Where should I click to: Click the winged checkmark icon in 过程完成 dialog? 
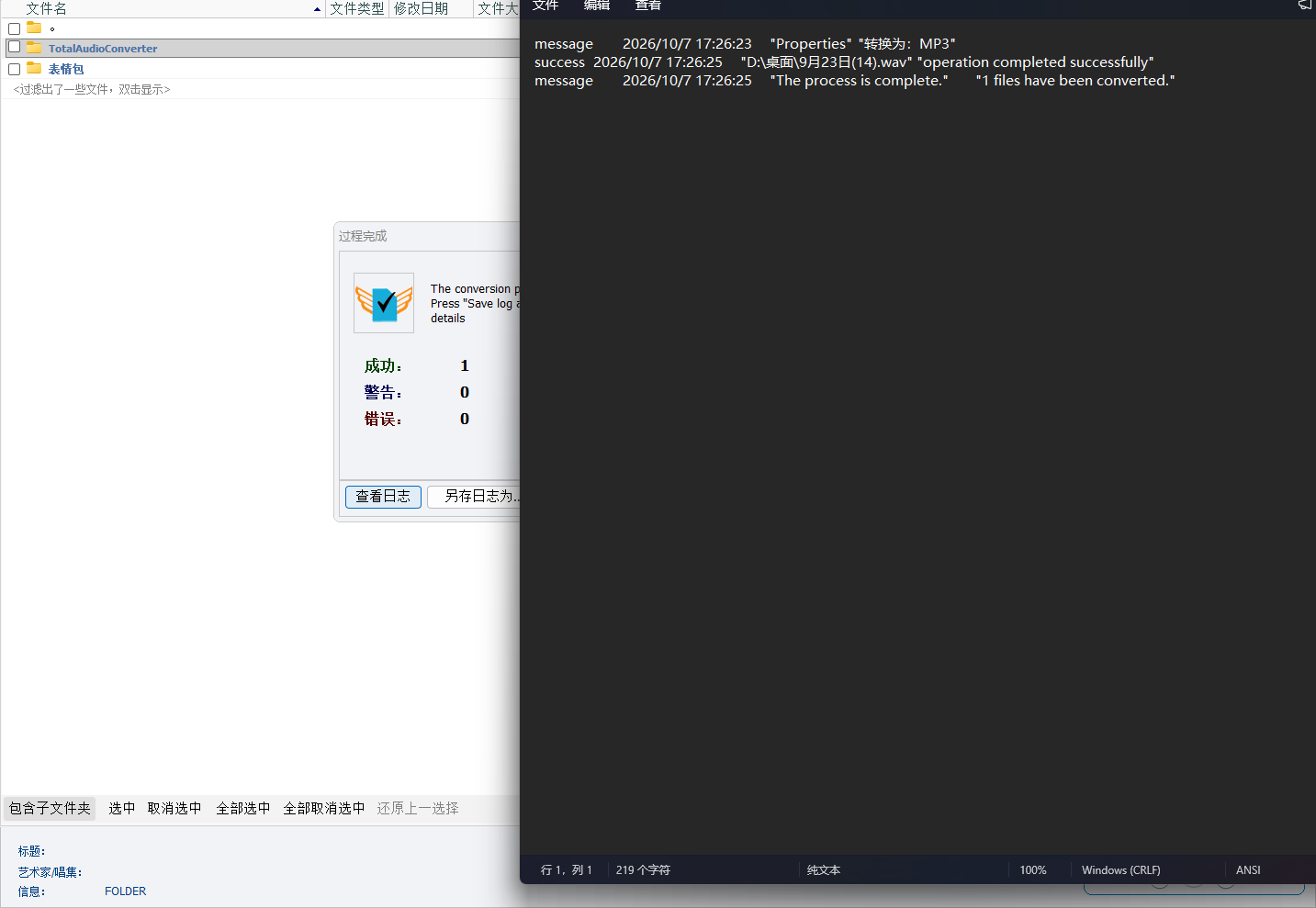[384, 302]
